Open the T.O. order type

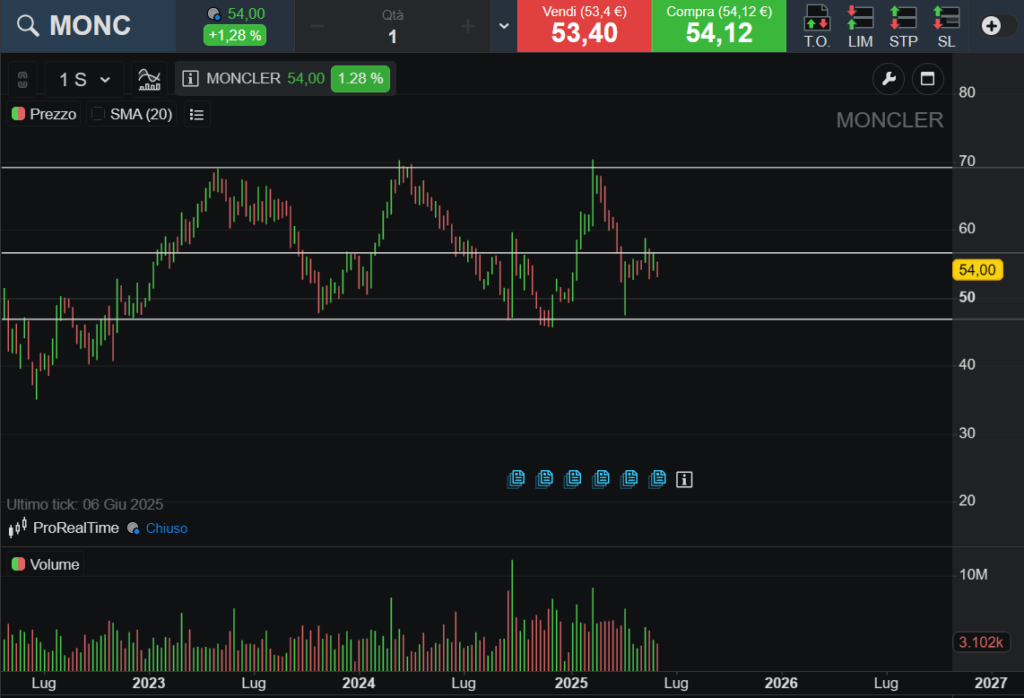pos(817,26)
